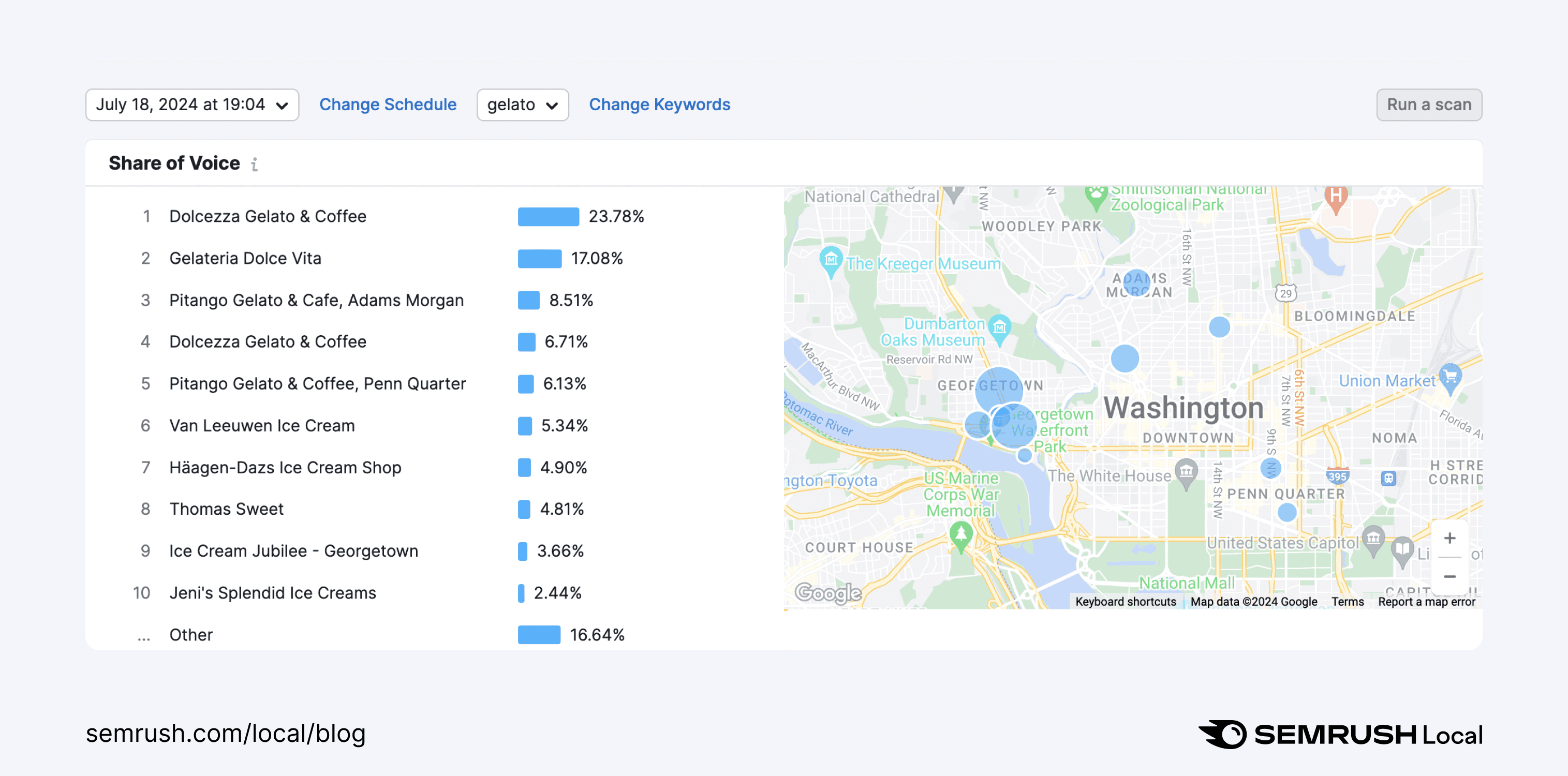The height and width of the screenshot is (776, 1568).
Task: Click the 17.08% share bar
Action: [x=539, y=259]
